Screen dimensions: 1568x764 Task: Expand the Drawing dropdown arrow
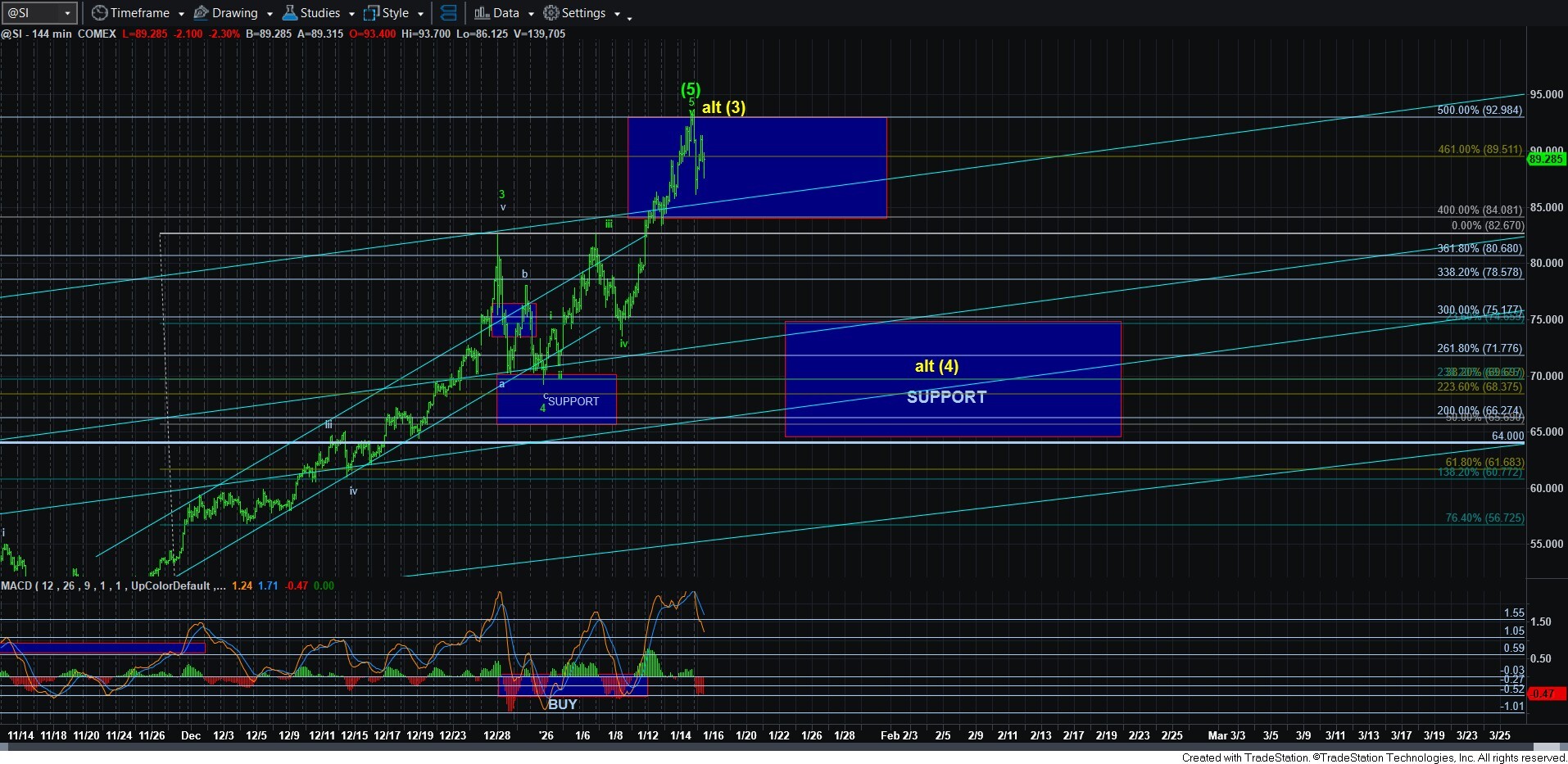click(x=270, y=14)
